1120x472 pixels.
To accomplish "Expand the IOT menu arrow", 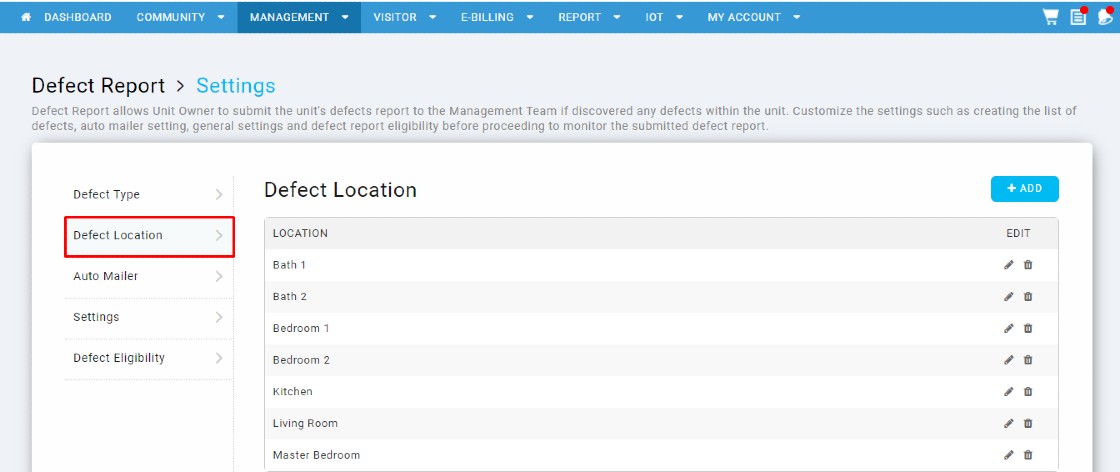I will (679, 18).
